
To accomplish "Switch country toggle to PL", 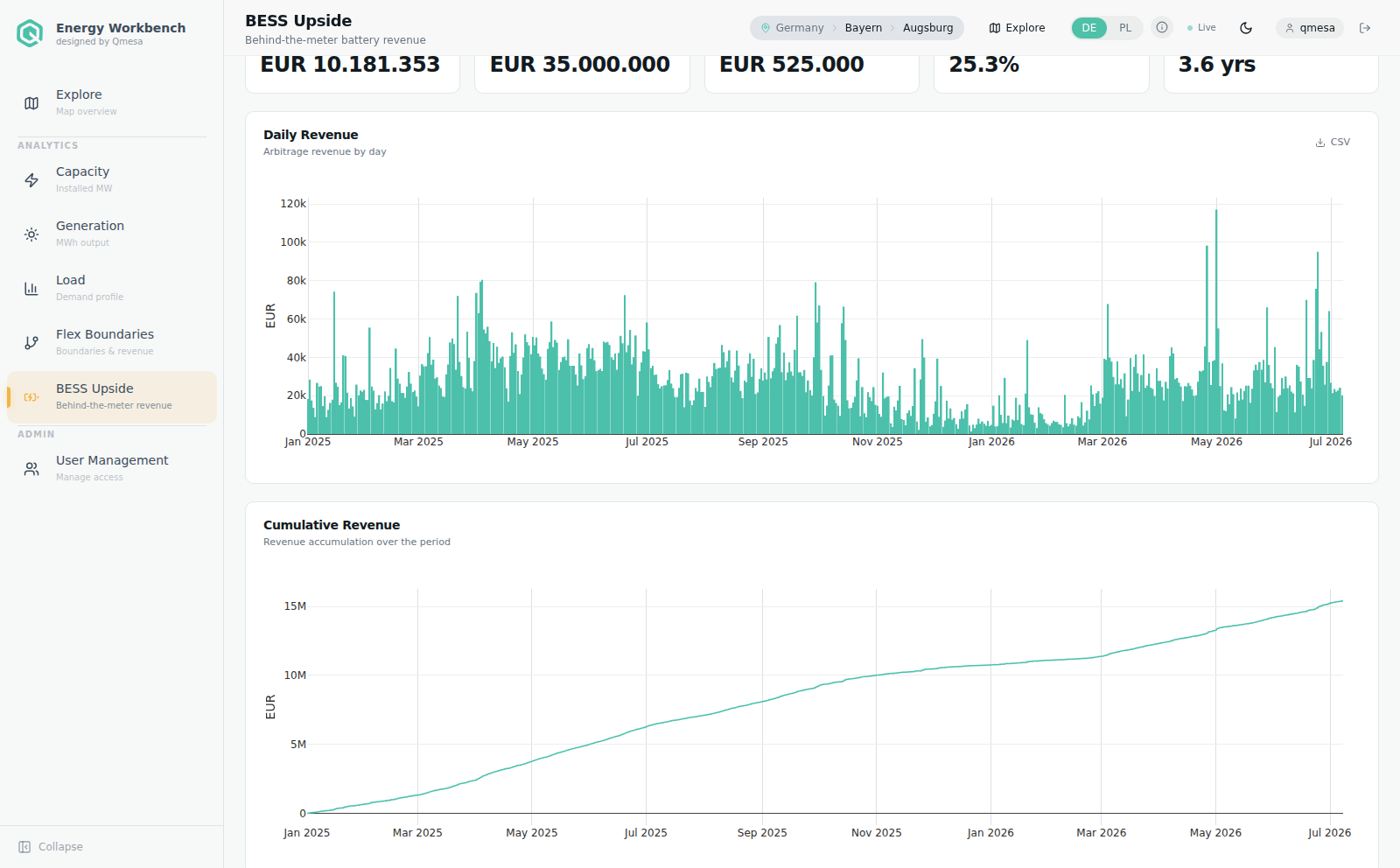I will tap(1125, 28).
